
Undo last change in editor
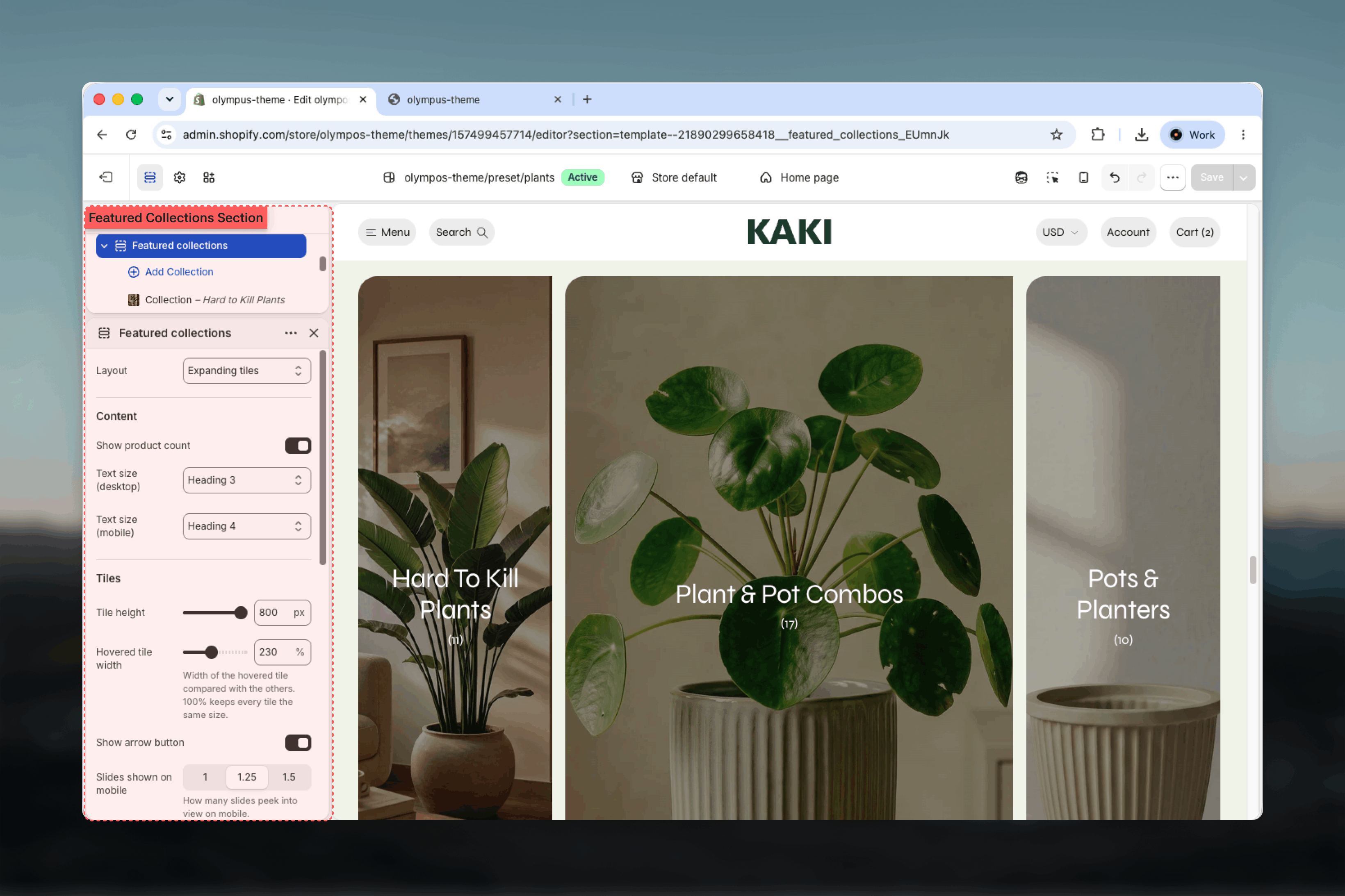point(1114,177)
